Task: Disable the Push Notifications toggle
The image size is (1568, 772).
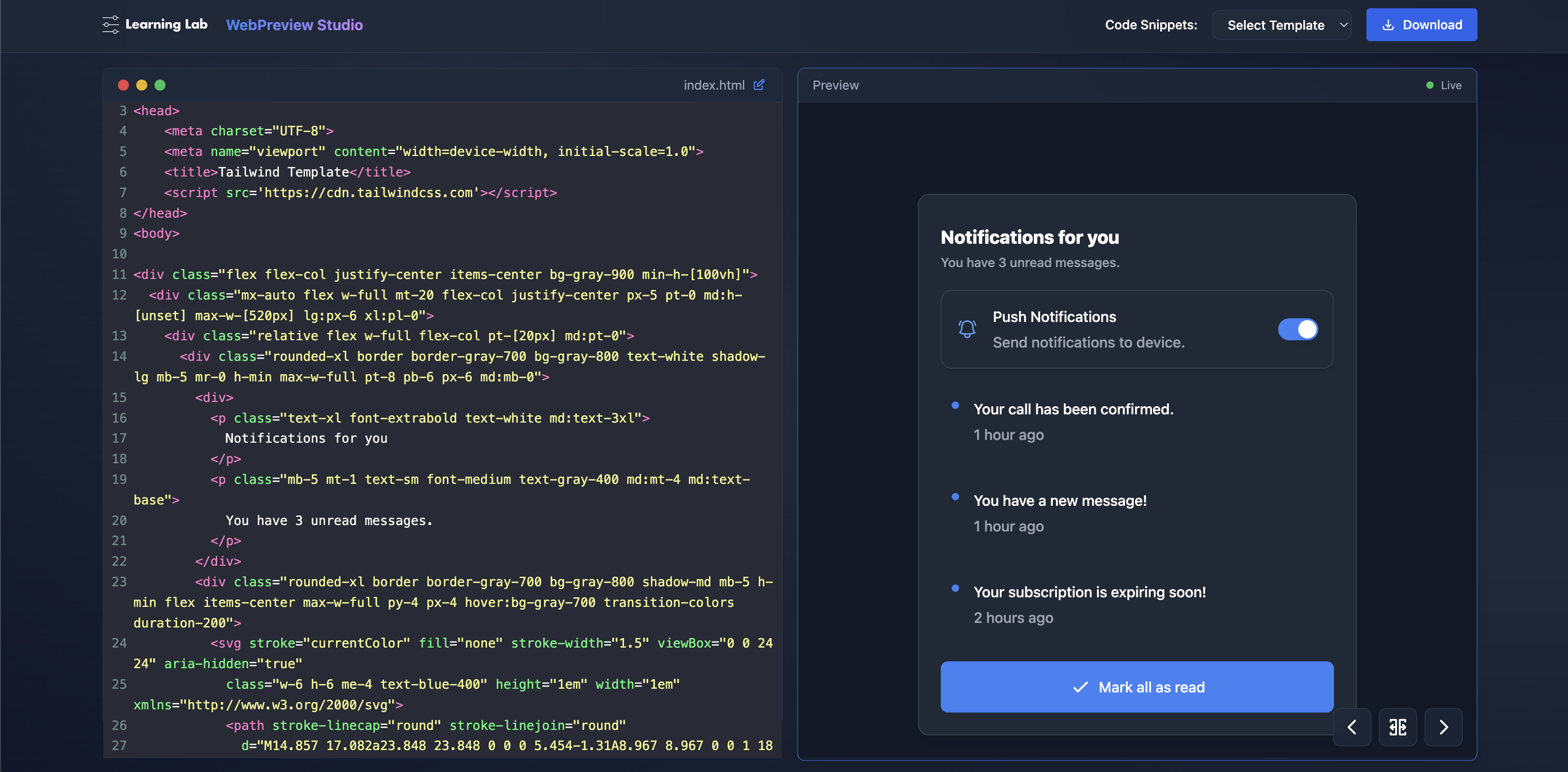Action: [x=1298, y=329]
